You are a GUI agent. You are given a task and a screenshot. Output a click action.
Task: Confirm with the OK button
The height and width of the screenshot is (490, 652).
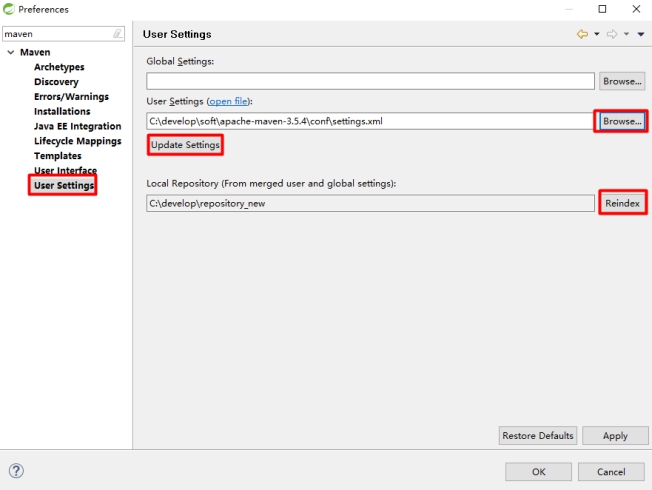[538, 472]
